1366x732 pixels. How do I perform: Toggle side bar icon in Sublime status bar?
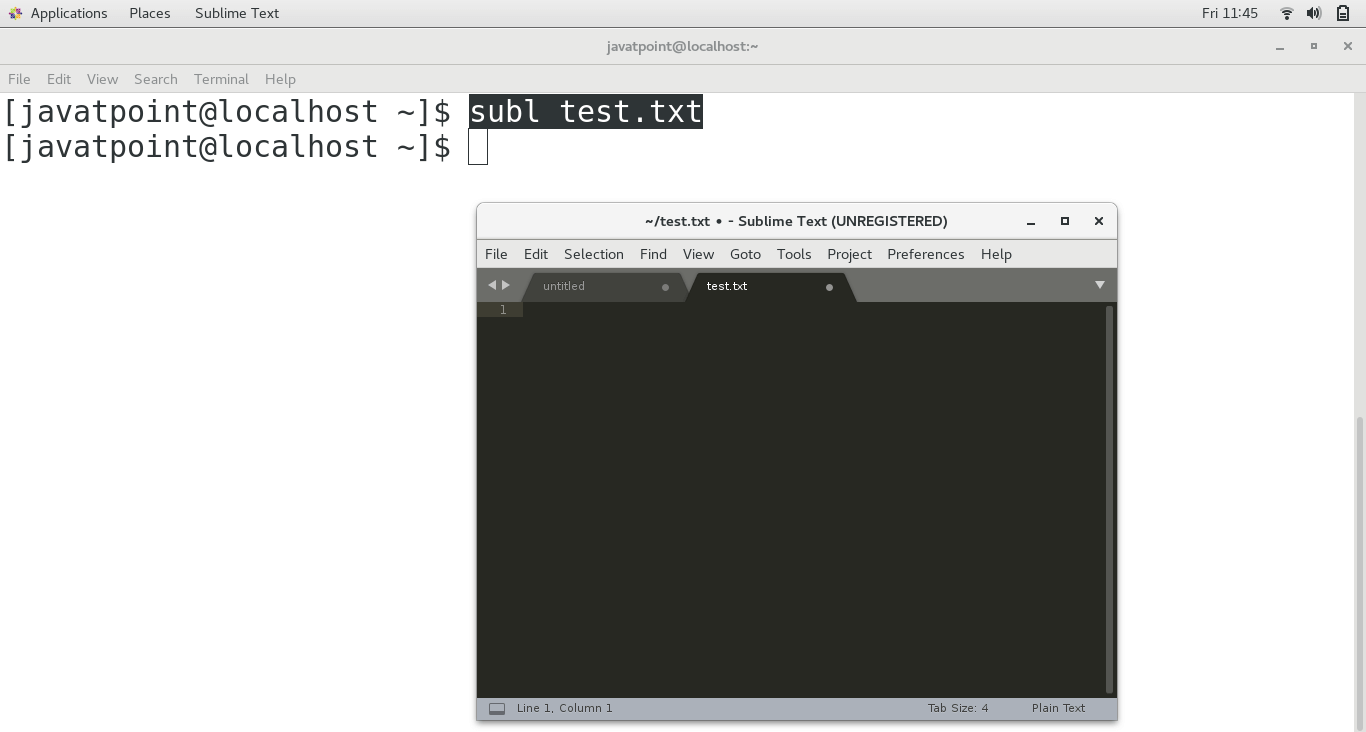pyautogui.click(x=496, y=708)
